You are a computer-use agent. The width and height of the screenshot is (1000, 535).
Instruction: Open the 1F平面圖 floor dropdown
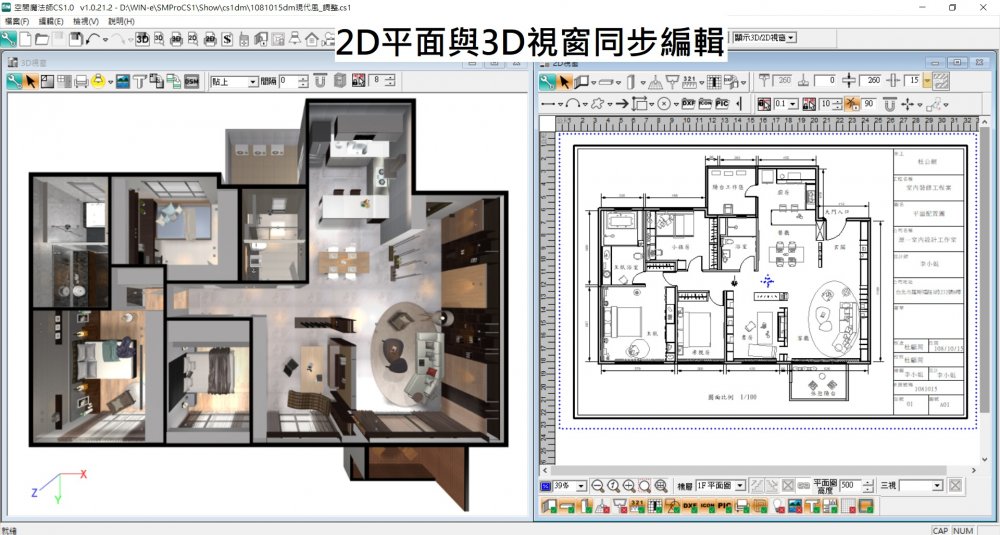click(738, 485)
